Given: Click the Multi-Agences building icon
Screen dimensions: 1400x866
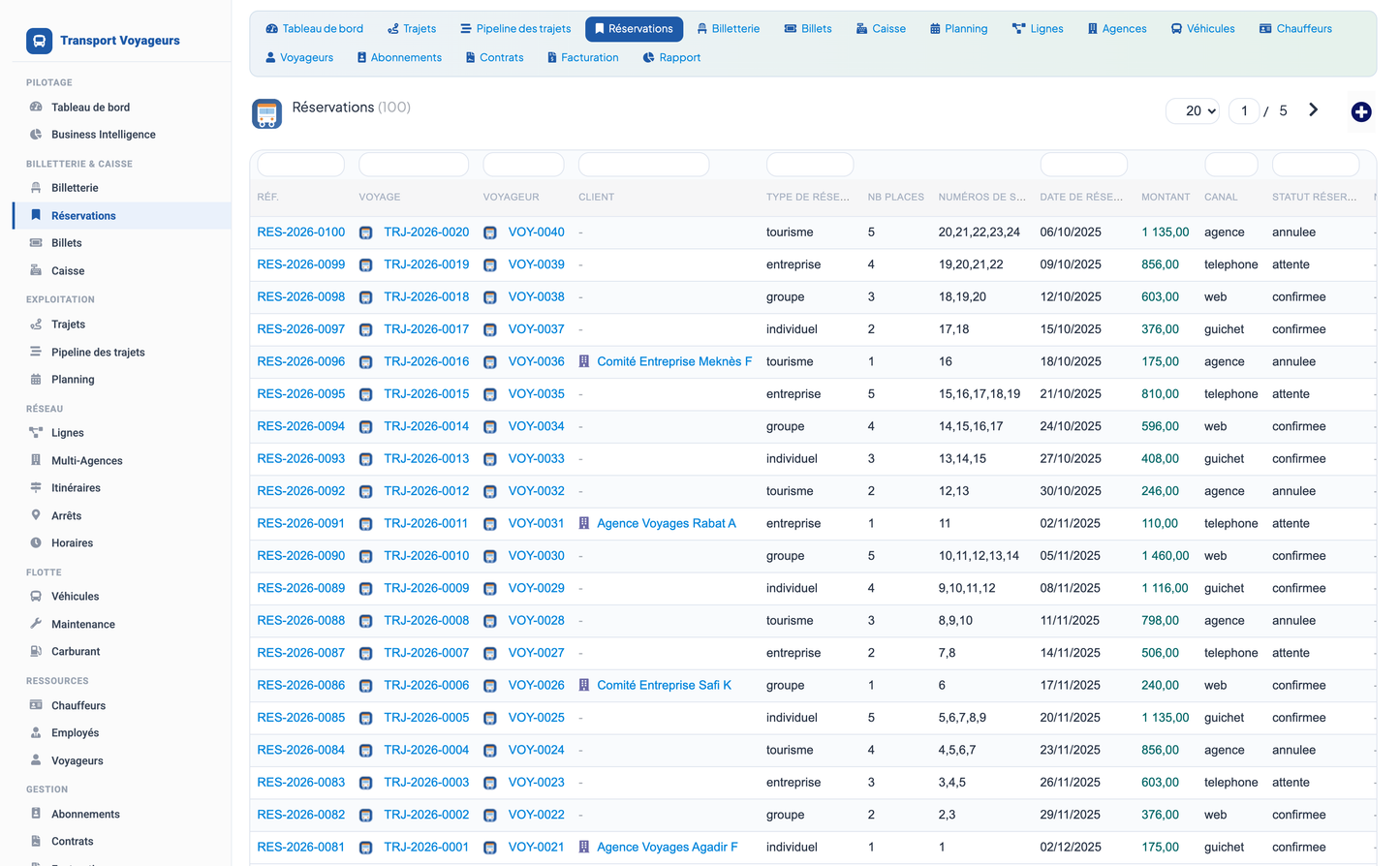Looking at the screenshot, I should pyautogui.click(x=36, y=460).
